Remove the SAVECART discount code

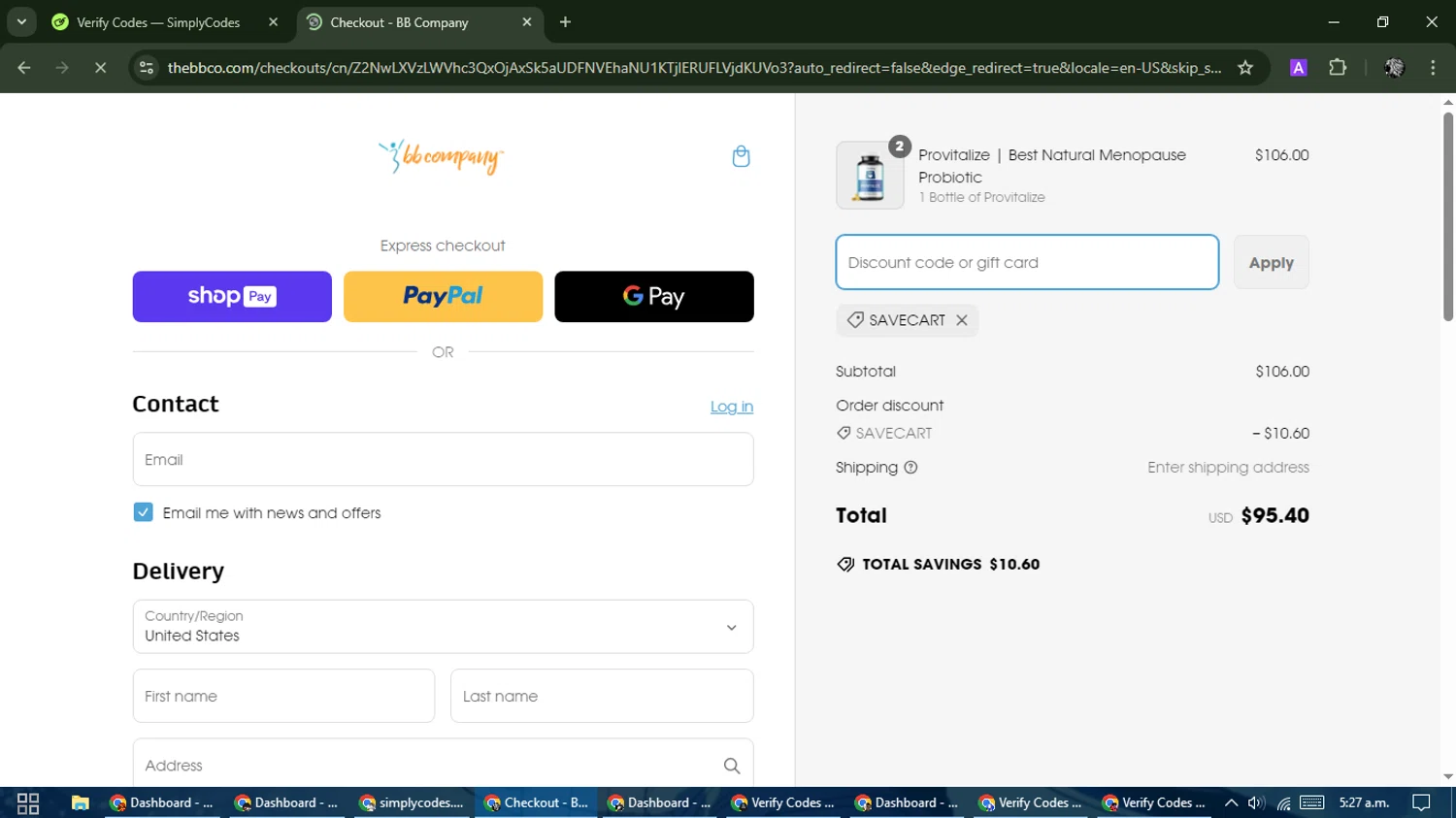coord(962,320)
